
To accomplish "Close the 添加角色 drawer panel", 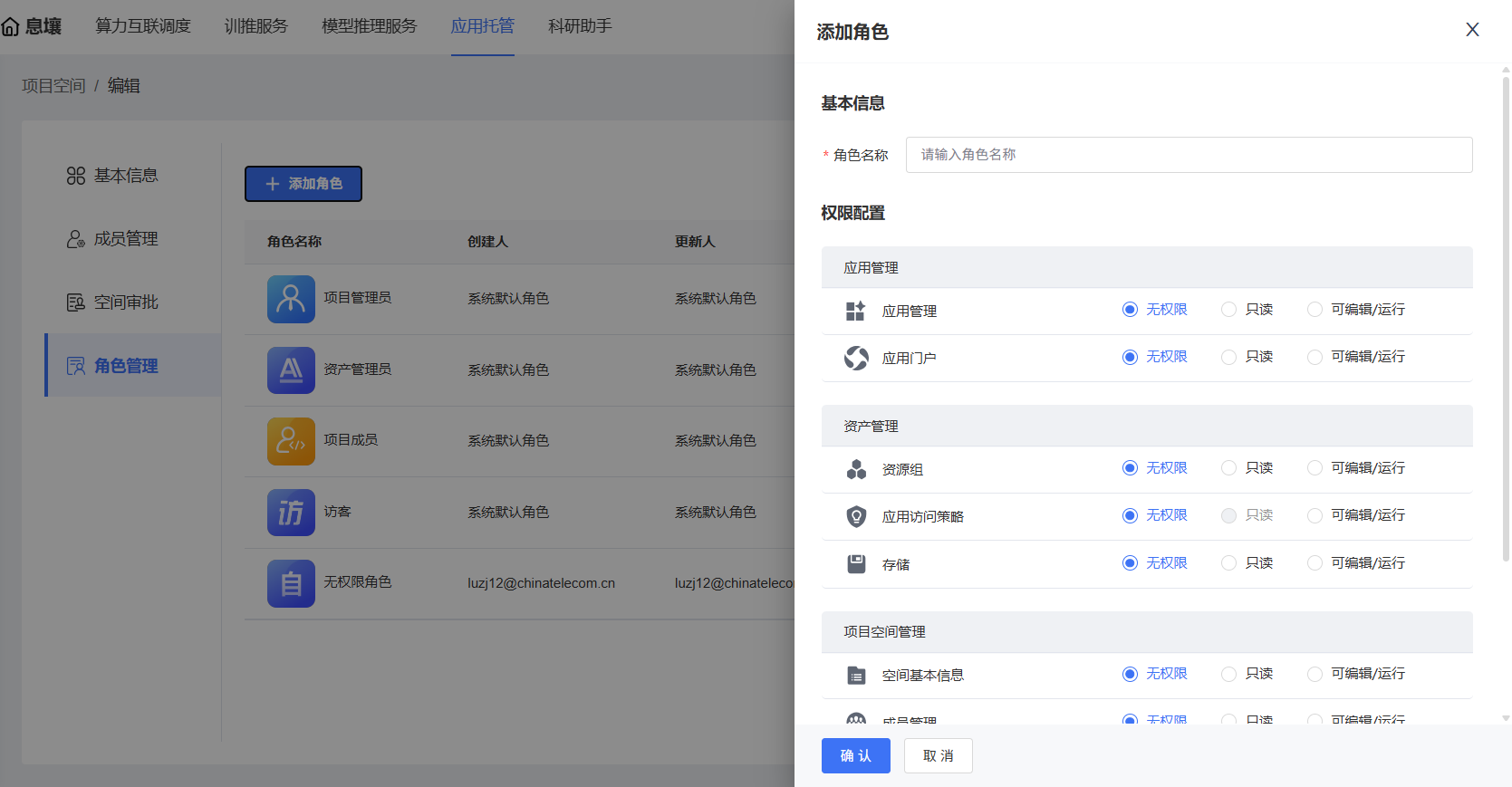I will (1472, 30).
